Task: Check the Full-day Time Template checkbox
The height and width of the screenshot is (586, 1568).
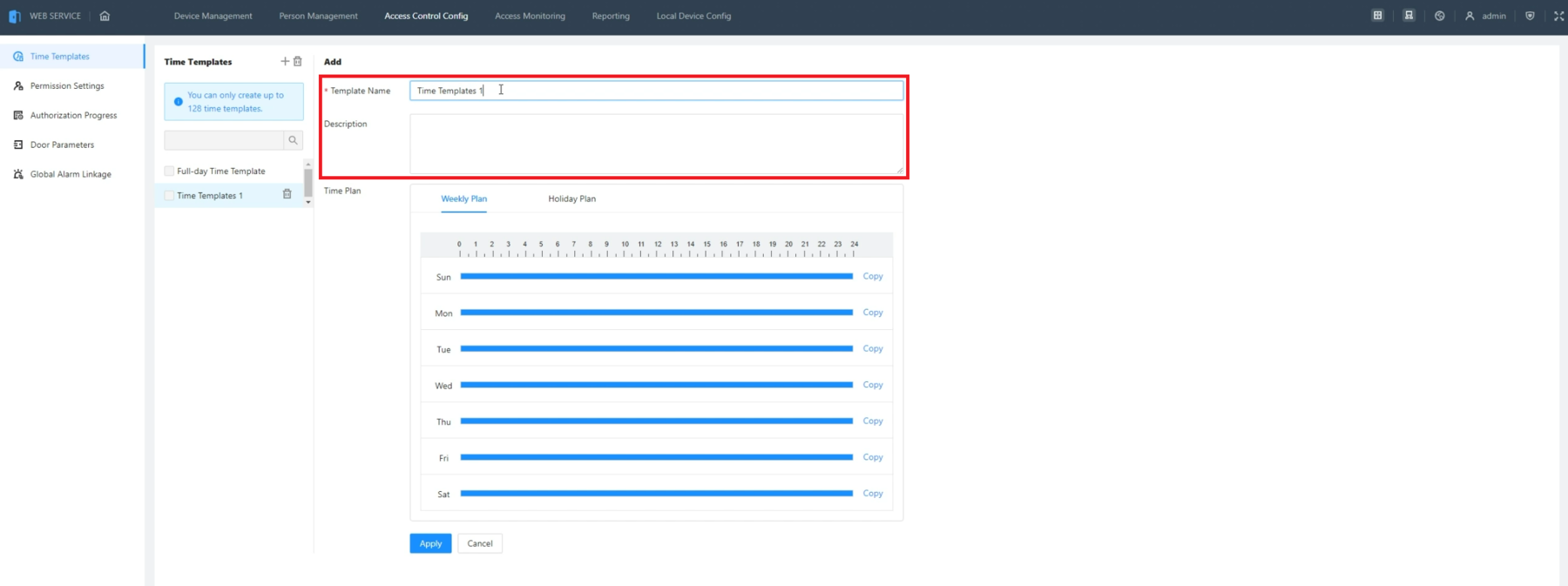Action: tap(169, 171)
